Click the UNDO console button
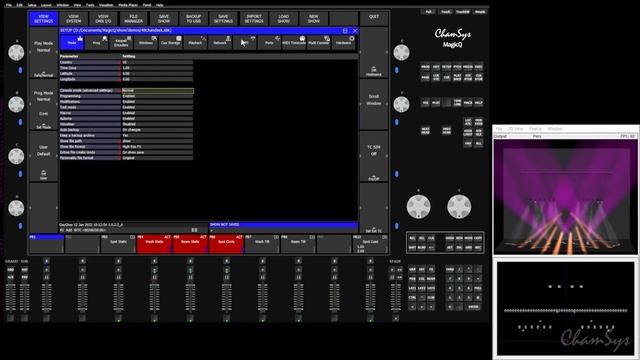The image size is (640, 360). pyautogui.click(x=450, y=238)
